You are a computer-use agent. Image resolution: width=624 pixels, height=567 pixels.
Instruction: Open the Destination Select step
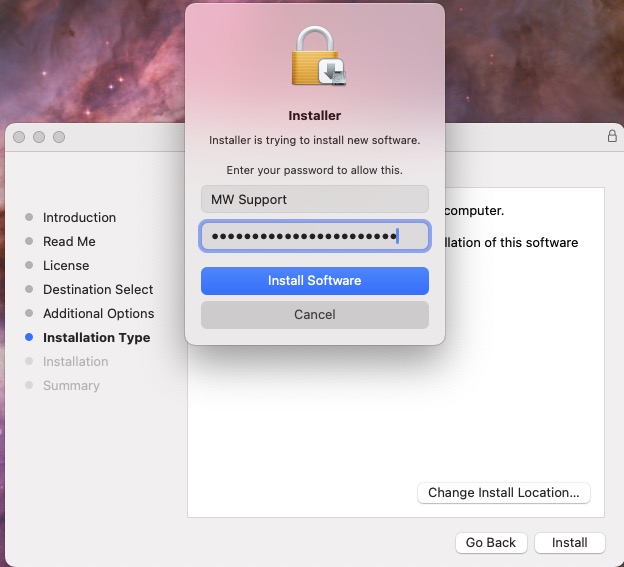[x=98, y=289]
